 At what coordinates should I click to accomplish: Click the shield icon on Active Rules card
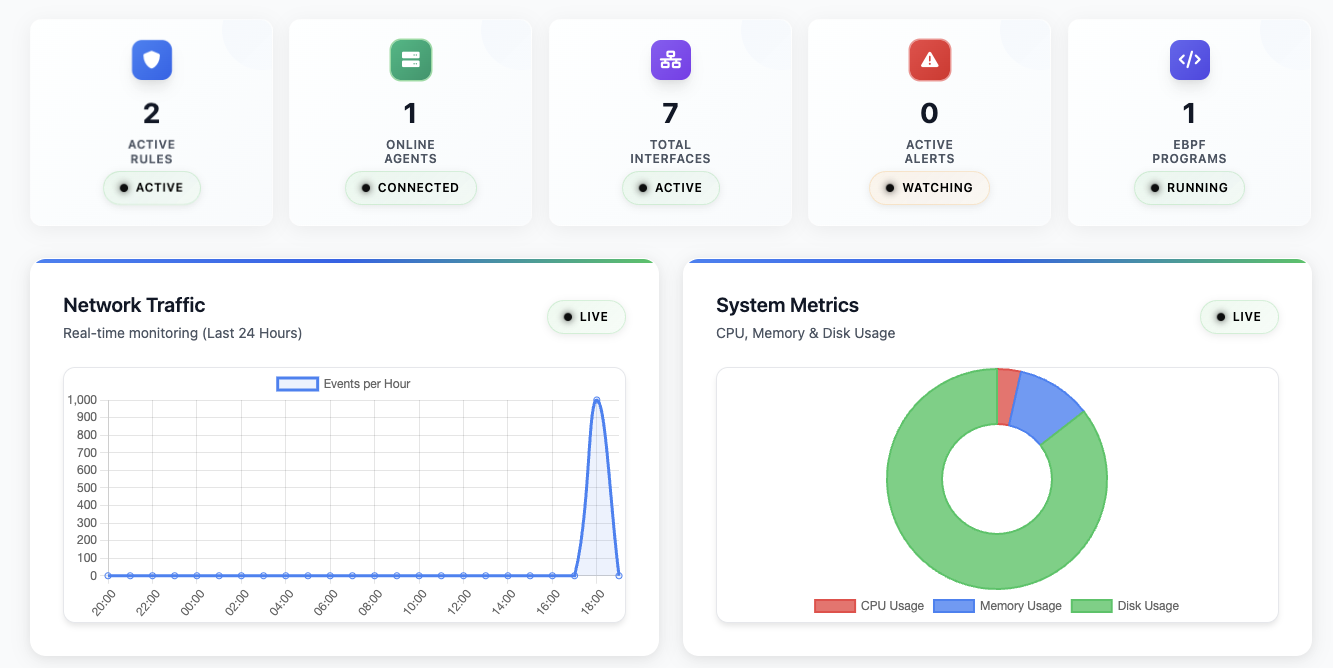tap(151, 60)
